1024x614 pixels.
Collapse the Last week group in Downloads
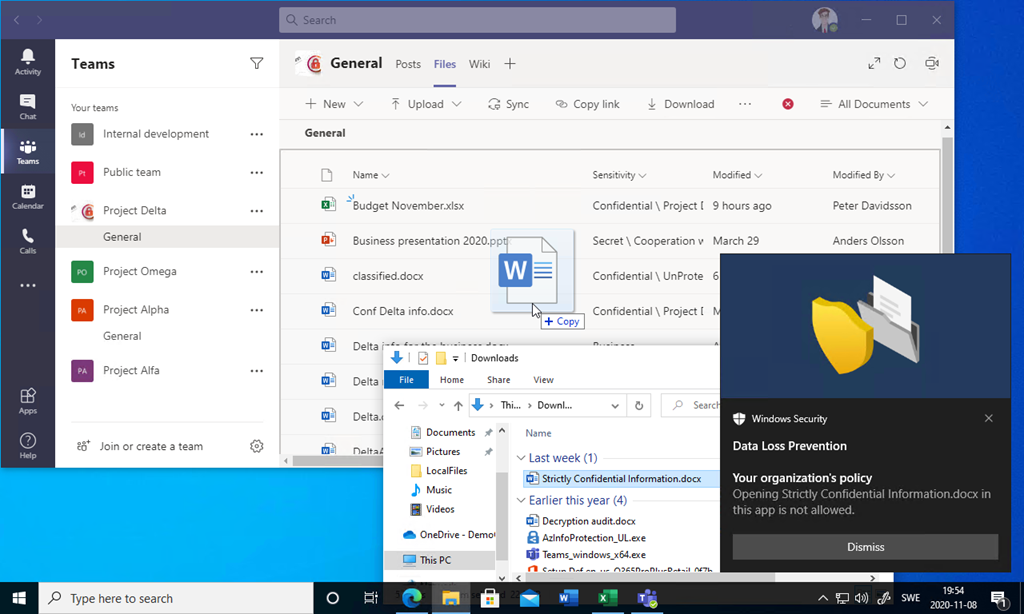[x=521, y=458]
